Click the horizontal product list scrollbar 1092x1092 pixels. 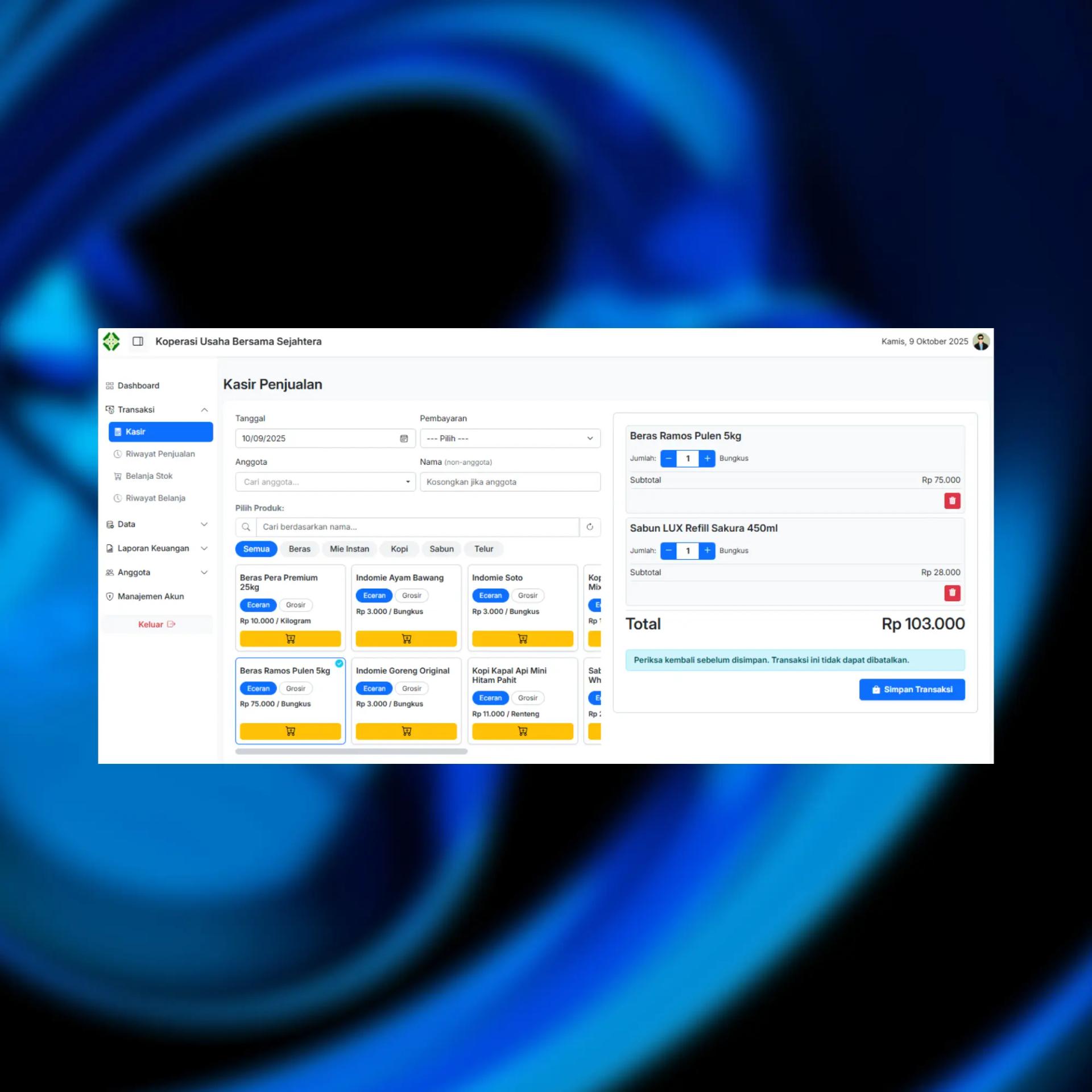[351, 751]
